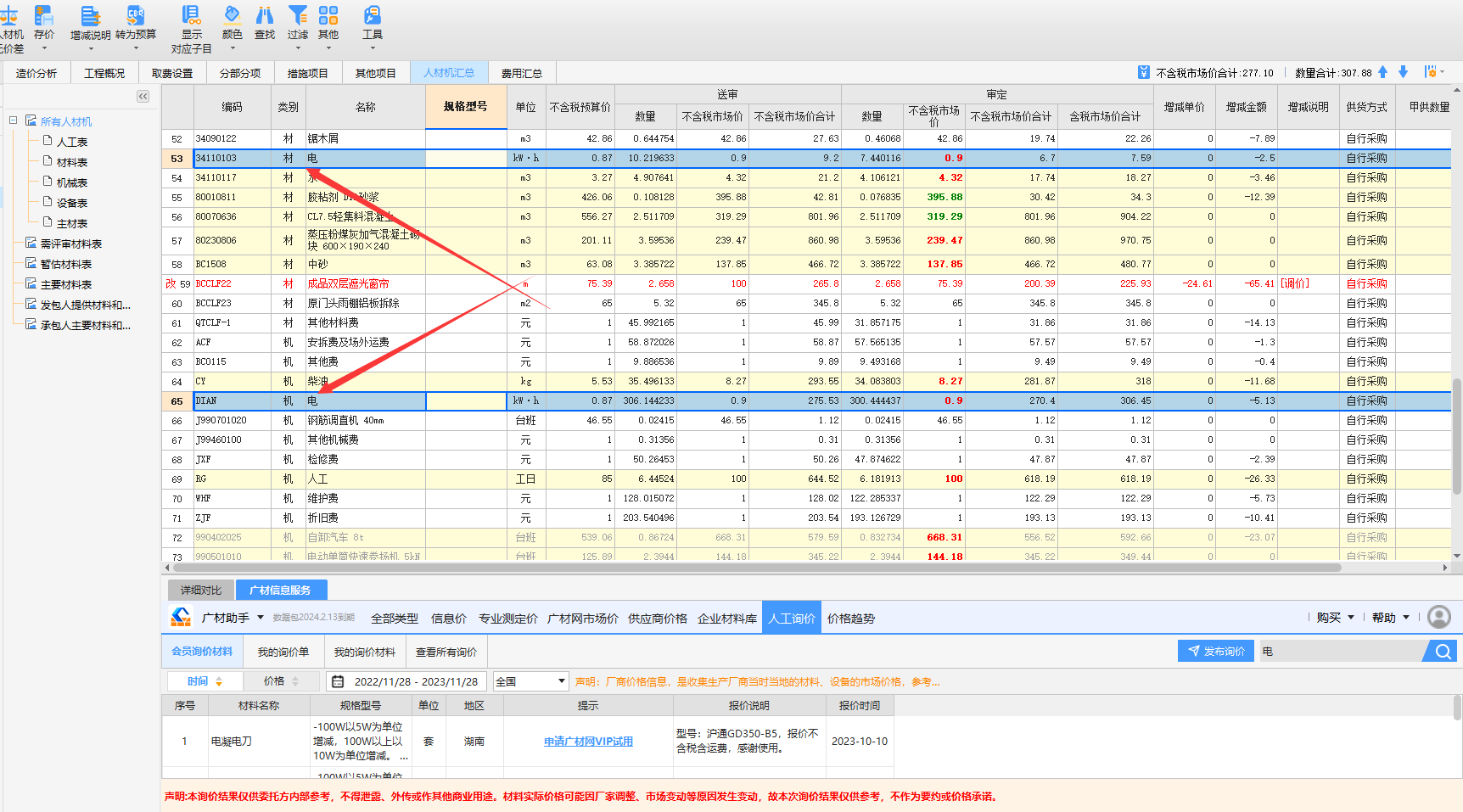The image size is (1463, 812).
Task: Click the 存价 save price icon
Action: tap(43, 15)
